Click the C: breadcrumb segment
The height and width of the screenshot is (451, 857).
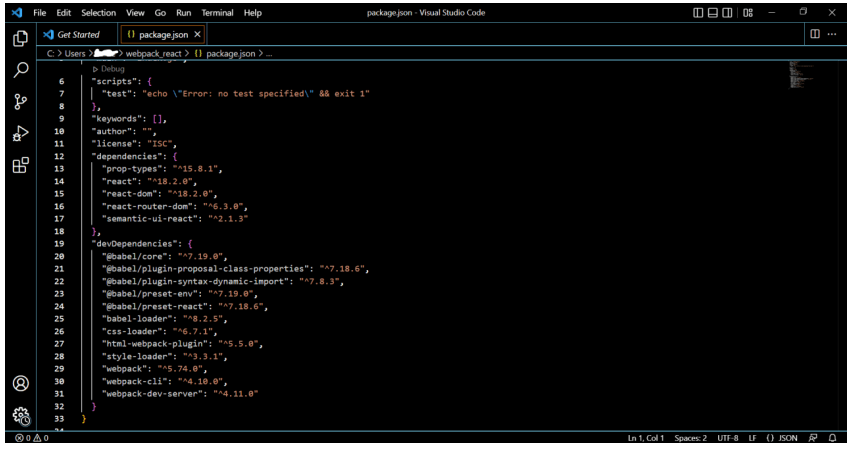coord(50,53)
